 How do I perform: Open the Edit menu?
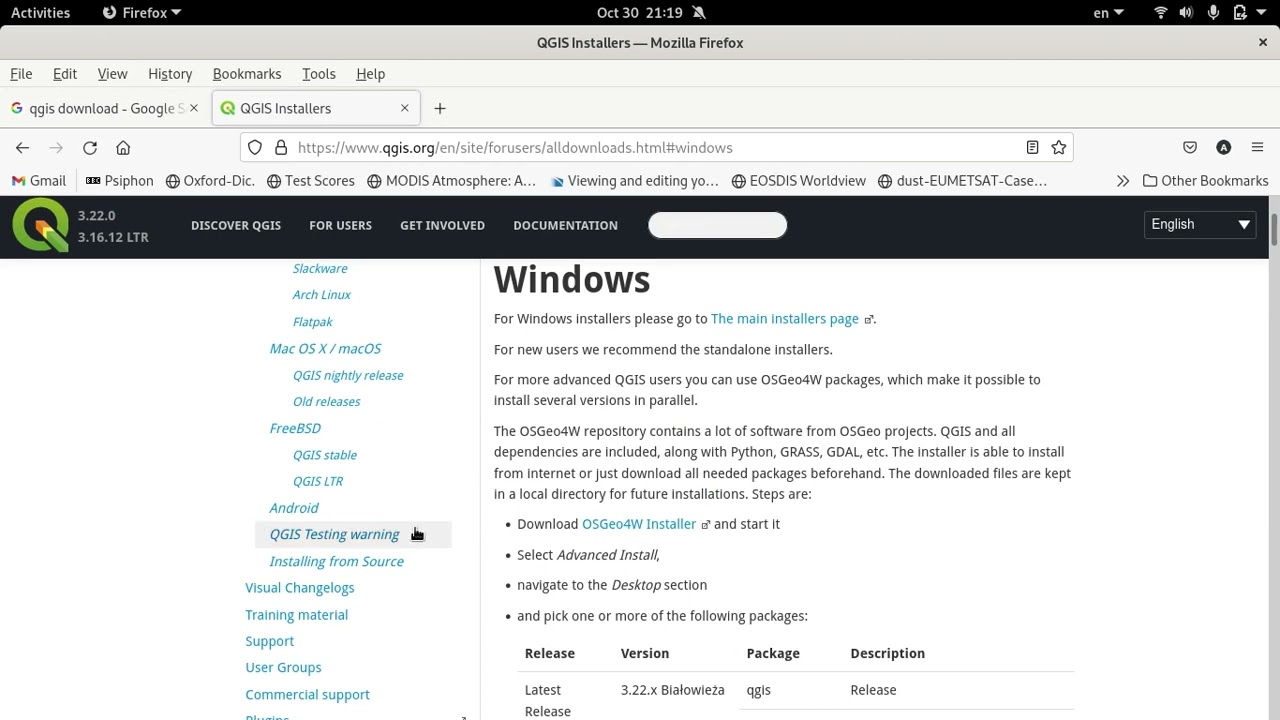click(x=65, y=74)
